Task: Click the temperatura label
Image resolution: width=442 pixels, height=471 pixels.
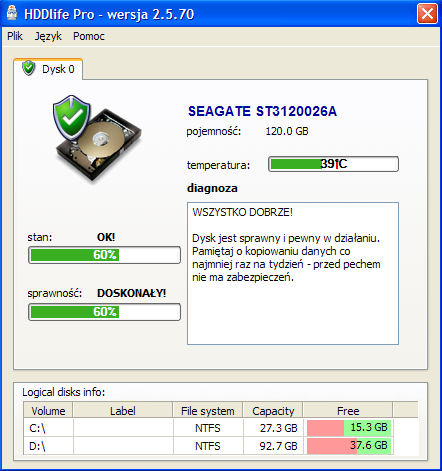Action: coord(218,165)
